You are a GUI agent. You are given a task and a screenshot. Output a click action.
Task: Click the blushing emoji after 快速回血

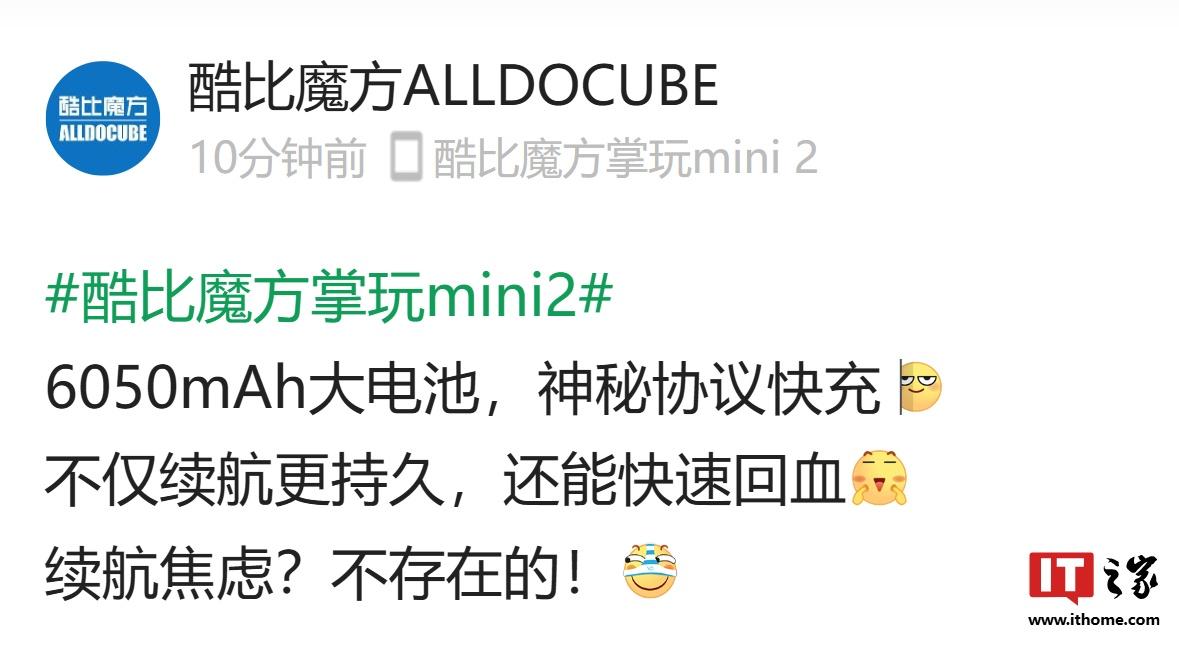[x=879, y=478]
